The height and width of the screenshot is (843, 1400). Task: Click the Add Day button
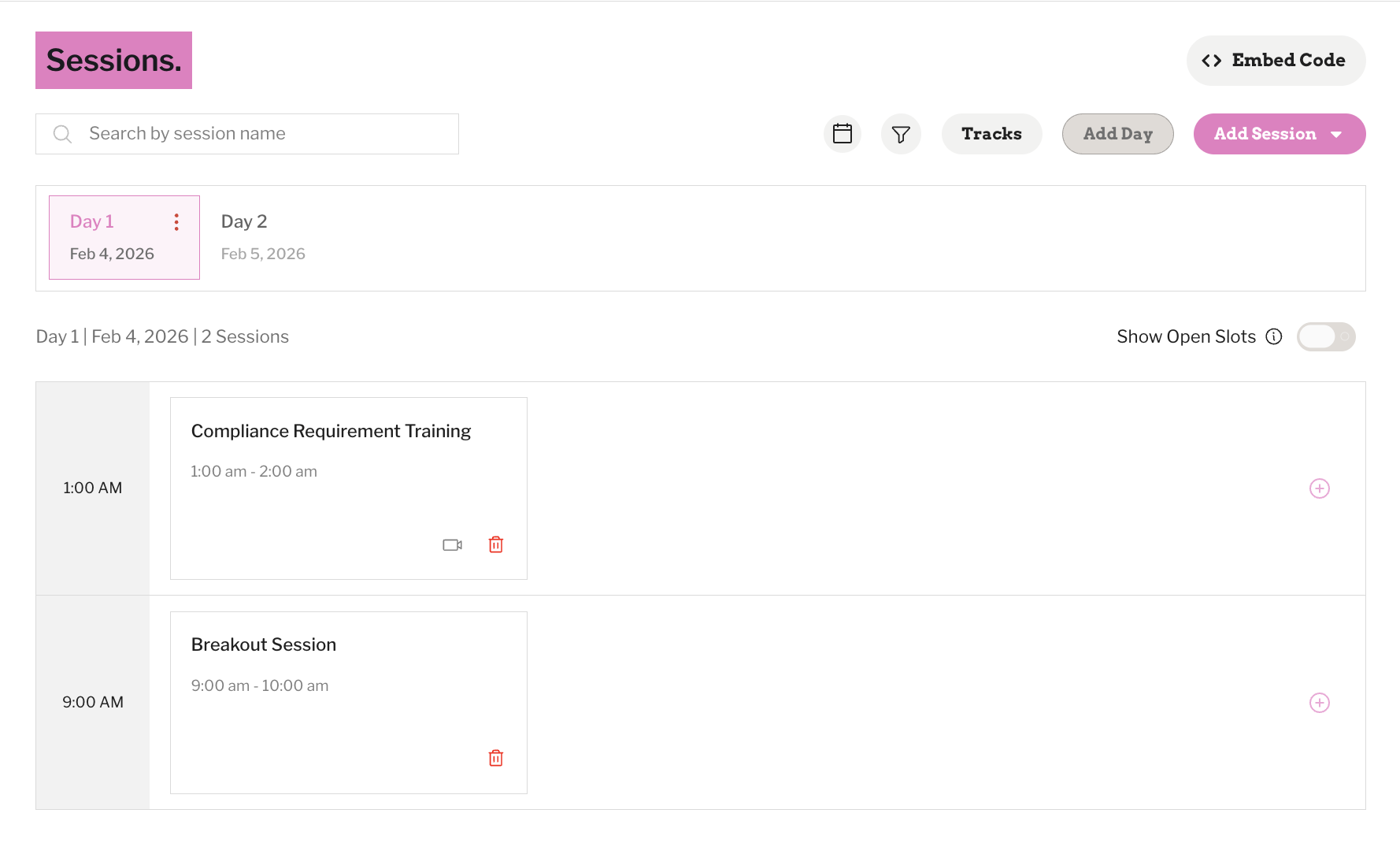(x=1117, y=134)
